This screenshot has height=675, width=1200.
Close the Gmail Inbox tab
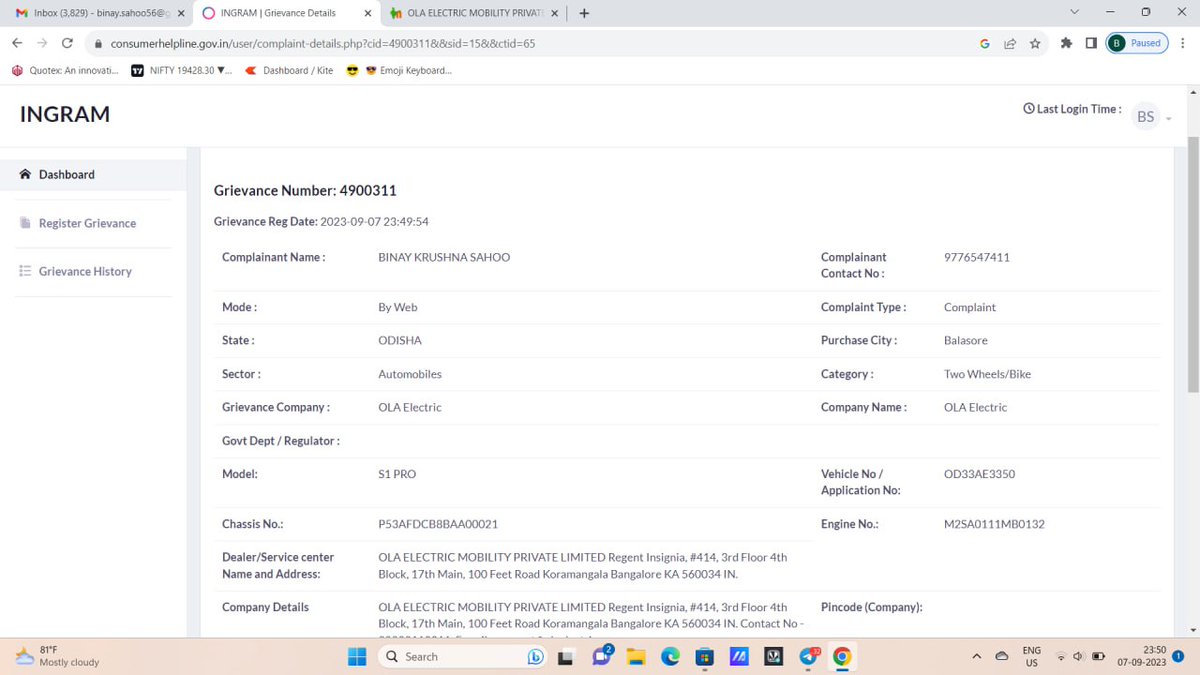pos(181,13)
